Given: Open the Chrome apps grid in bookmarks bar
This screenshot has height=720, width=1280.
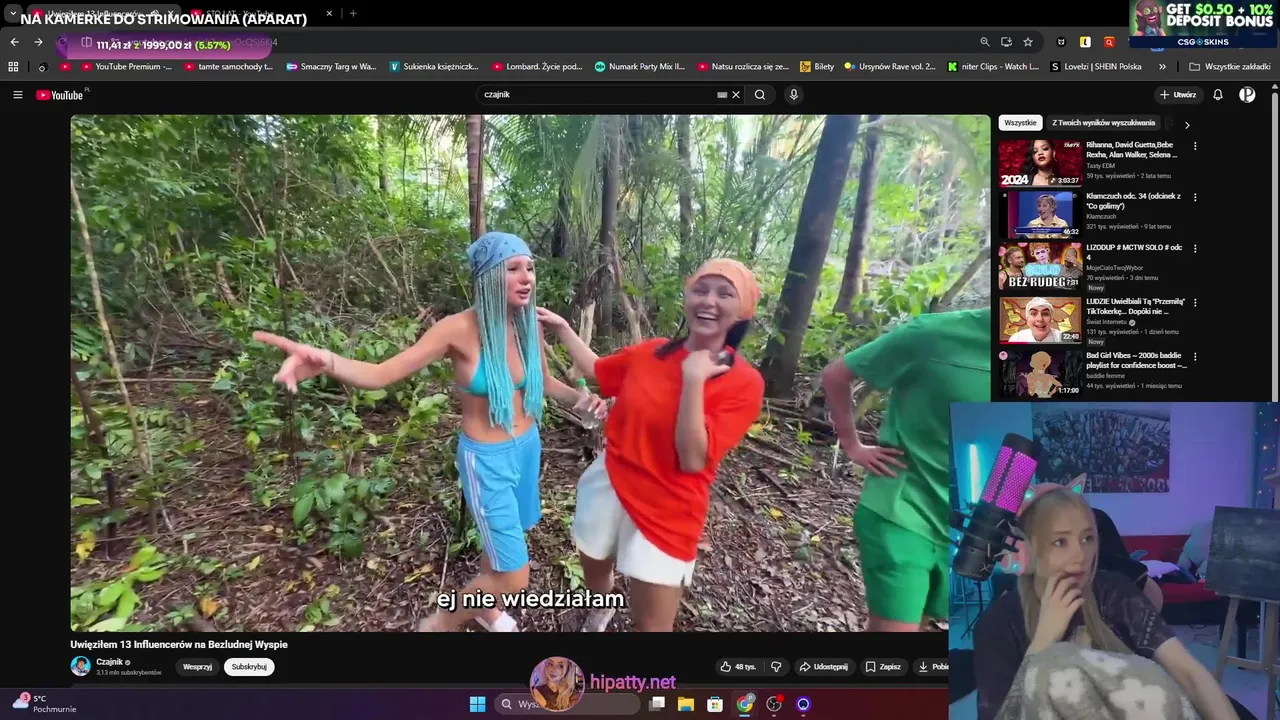Looking at the screenshot, I should pyautogui.click(x=13, y=67).
